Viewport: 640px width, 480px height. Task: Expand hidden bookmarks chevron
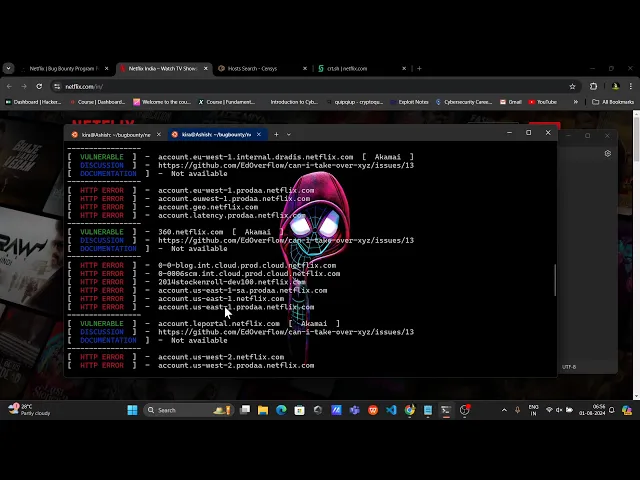click(576, 102)
